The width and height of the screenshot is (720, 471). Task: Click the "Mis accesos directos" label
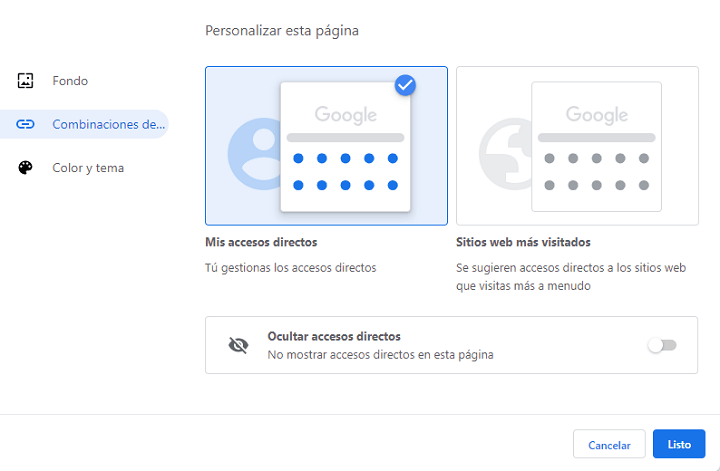[x=261, y=242]
